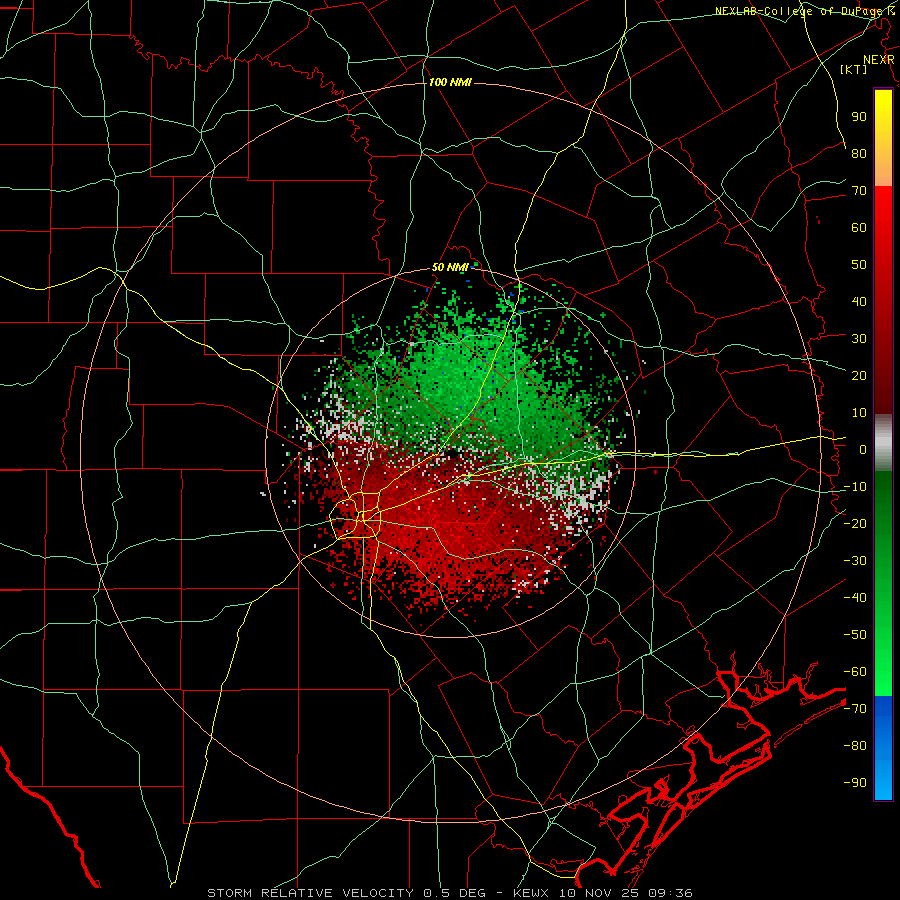Image resolution: width=900 pixels, height=900 pixels.
Task: Click the 0 value on velocity scale
Action: click(863, 449)
